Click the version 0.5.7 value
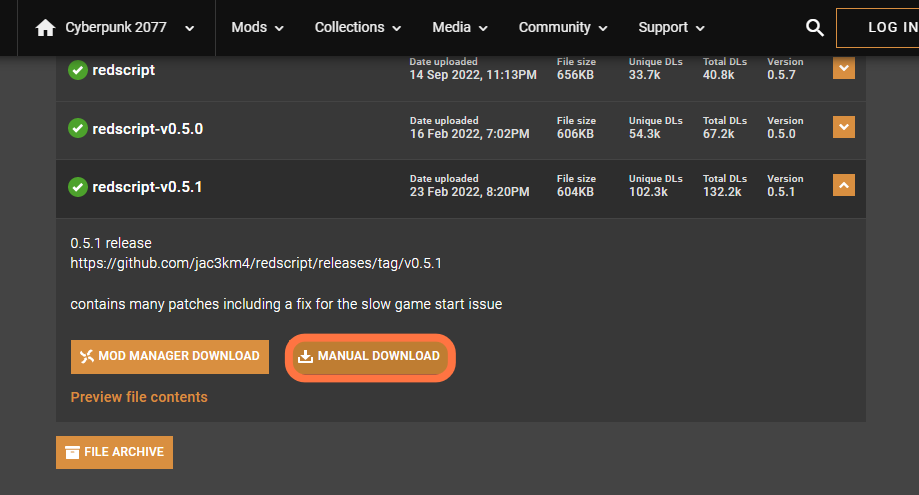This screenshot has width=919, height=495. [x=781, y=75]
